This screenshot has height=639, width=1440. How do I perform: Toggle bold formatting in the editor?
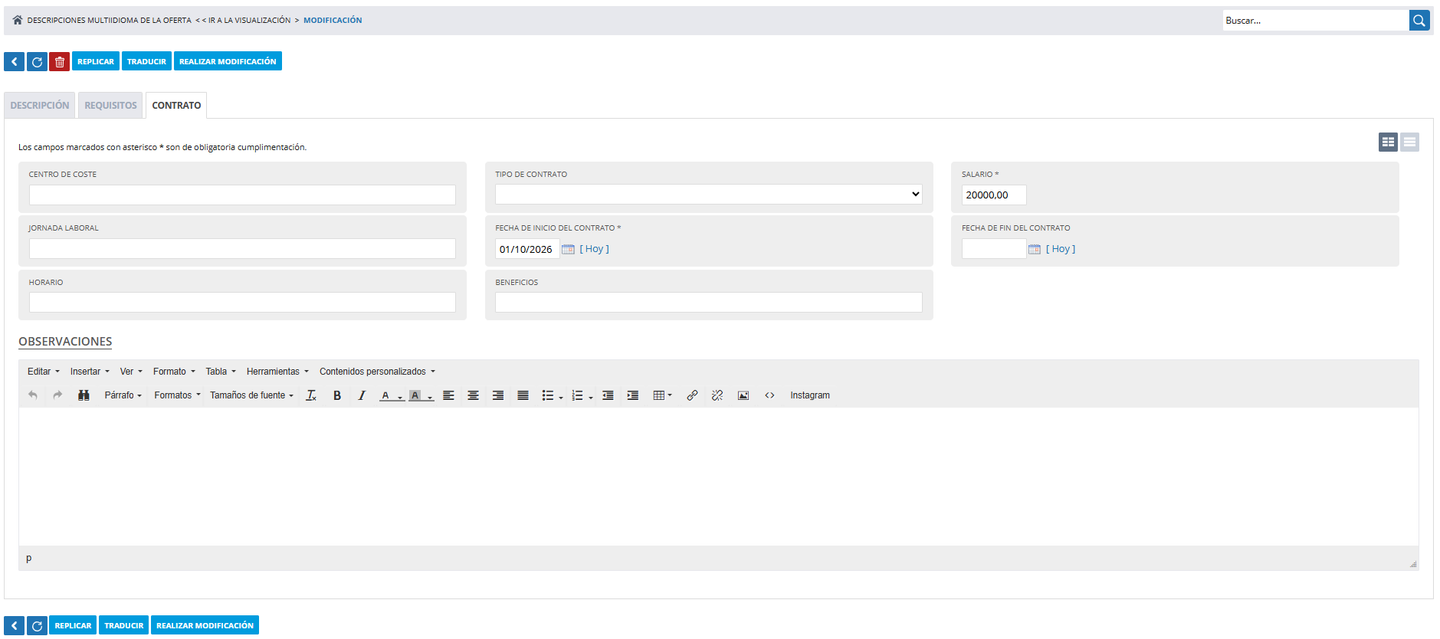coord(337,396)
